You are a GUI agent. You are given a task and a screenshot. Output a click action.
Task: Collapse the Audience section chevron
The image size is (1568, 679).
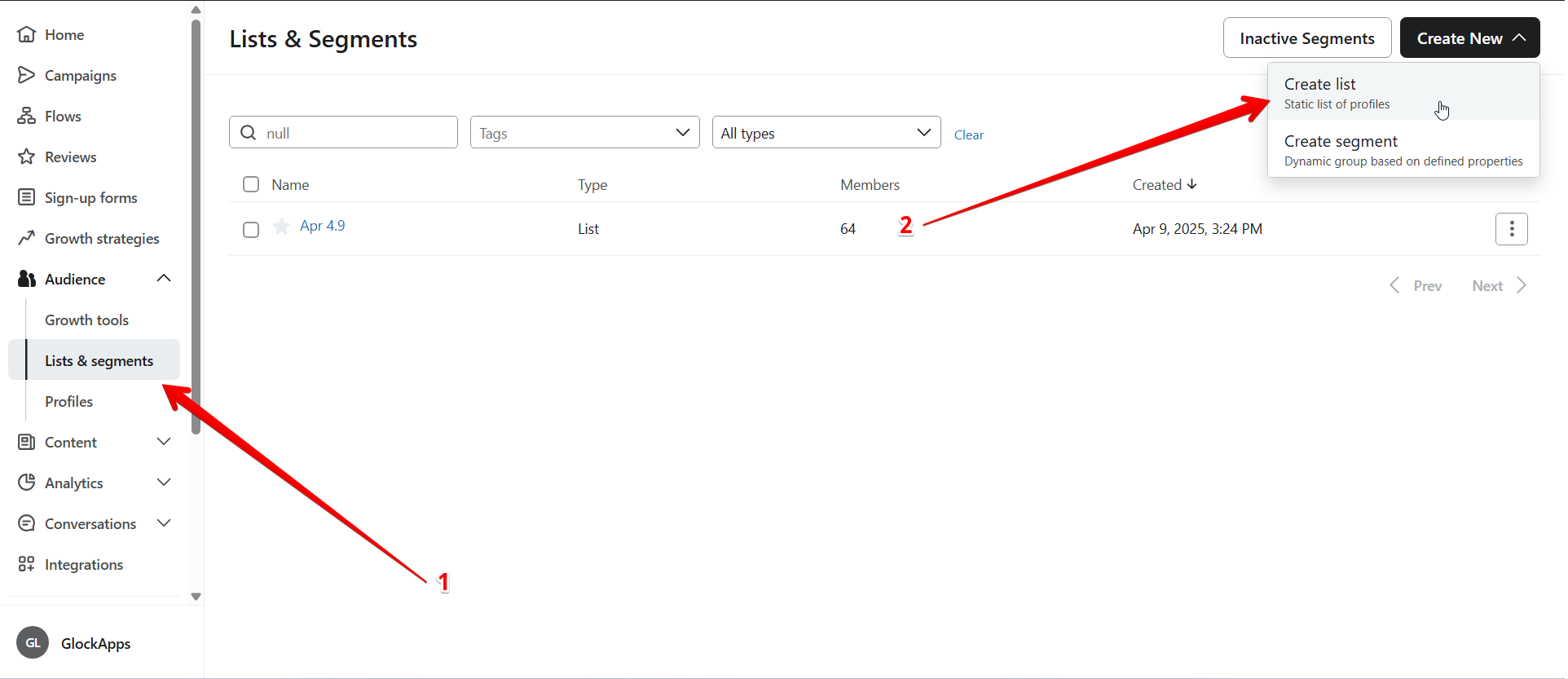164,279
